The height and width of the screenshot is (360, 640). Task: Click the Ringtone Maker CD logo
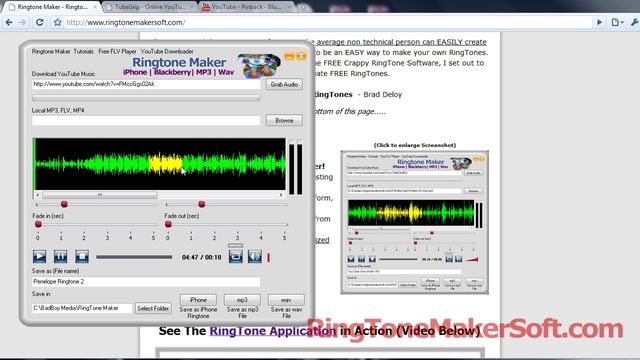(x=259, y=65)
